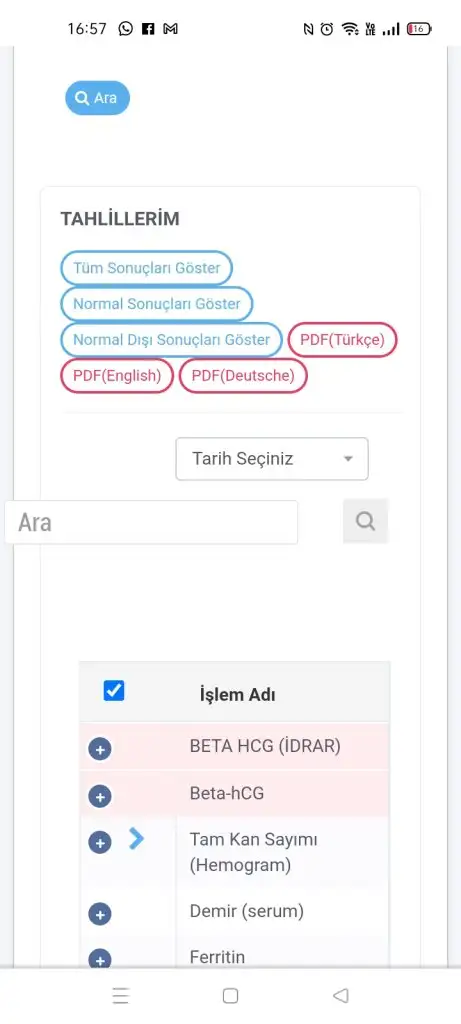Show all results with Tüm Sonuçları Göster
The image size is (461, 1024).
[146, 268]
